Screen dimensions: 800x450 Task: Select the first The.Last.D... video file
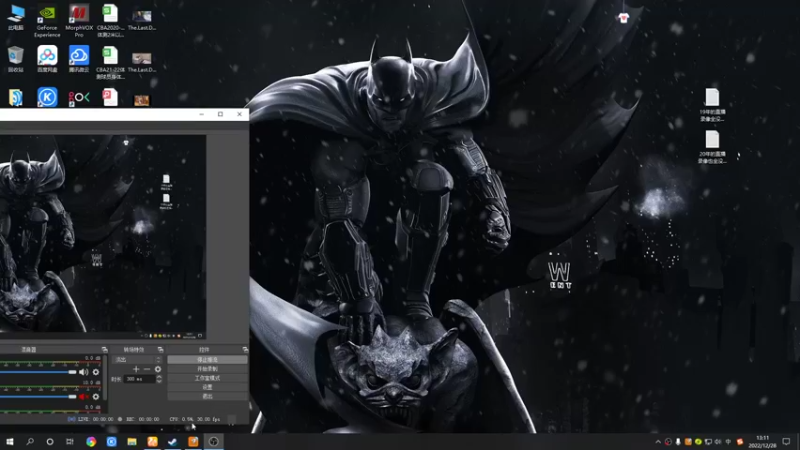[x=142, y=20]
